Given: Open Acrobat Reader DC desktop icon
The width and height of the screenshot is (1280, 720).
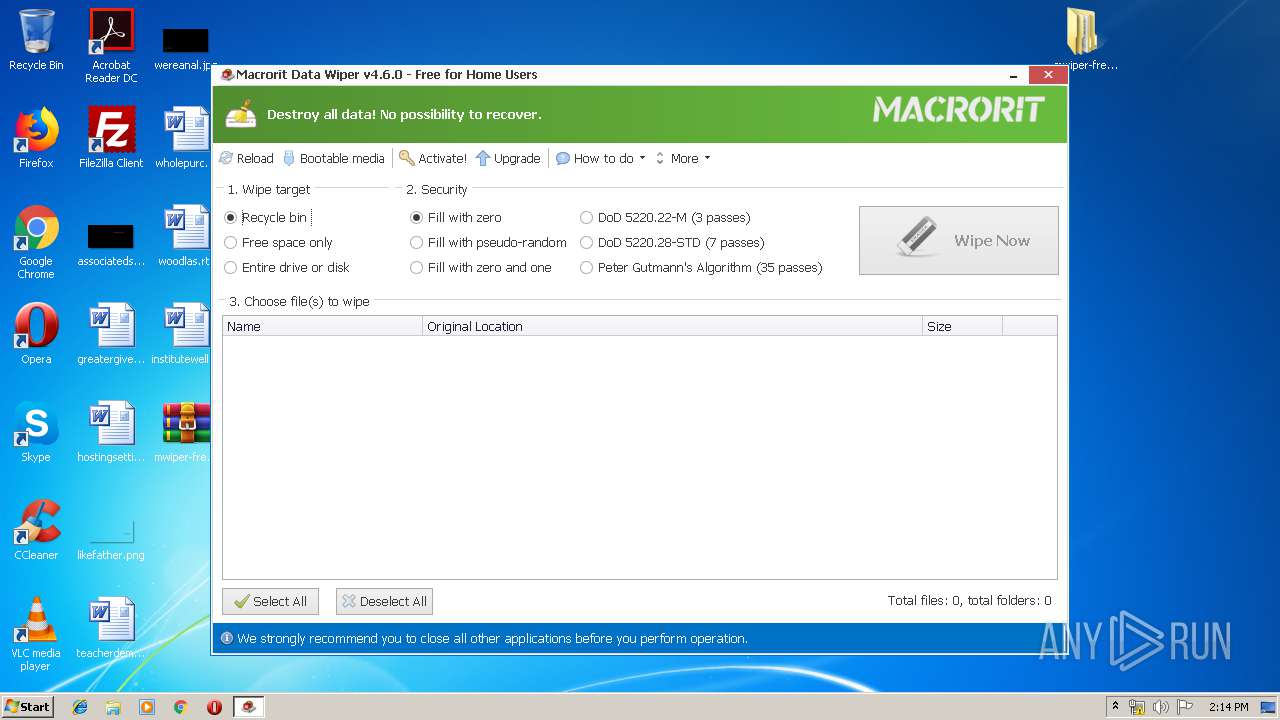Looking at the screenshot, I should point(111,46).
